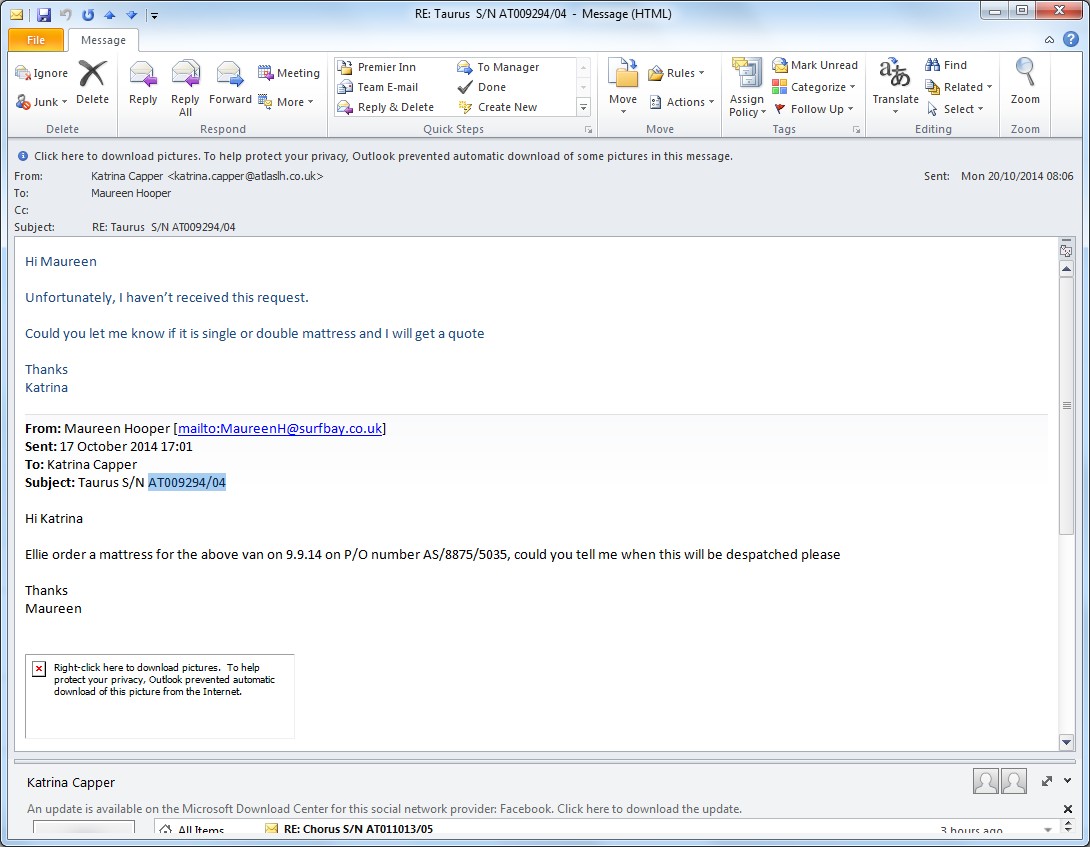Choose Create New quick step

click(x=497, y=107)
